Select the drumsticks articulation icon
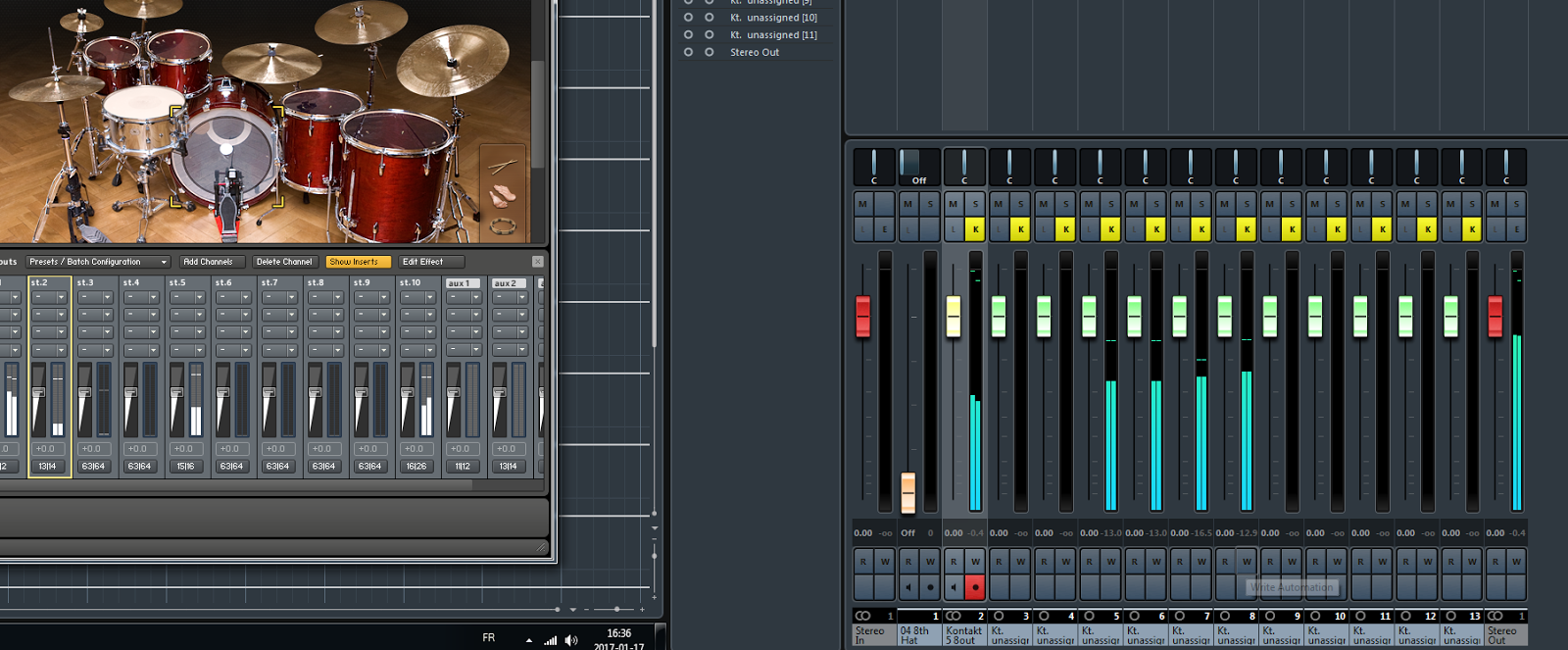Screen dimensions: 1568x650 (x=503, y=167)
